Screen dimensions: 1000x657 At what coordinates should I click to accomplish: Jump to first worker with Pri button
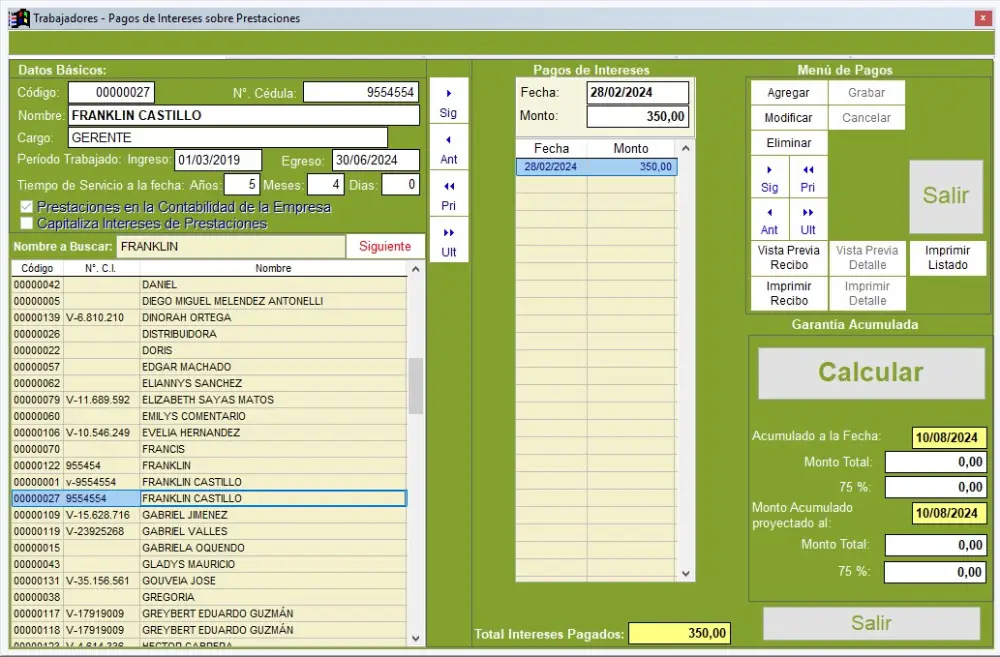point(448,195)
